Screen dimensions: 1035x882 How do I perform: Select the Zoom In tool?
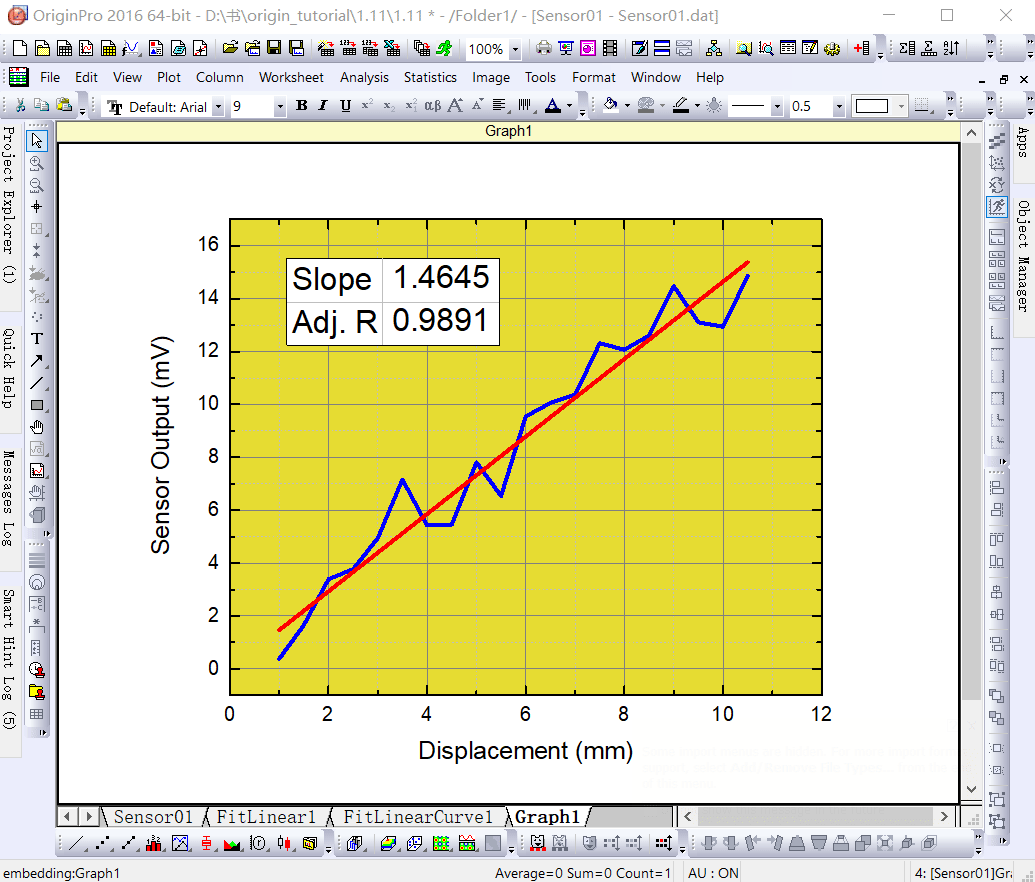(36, 163)
